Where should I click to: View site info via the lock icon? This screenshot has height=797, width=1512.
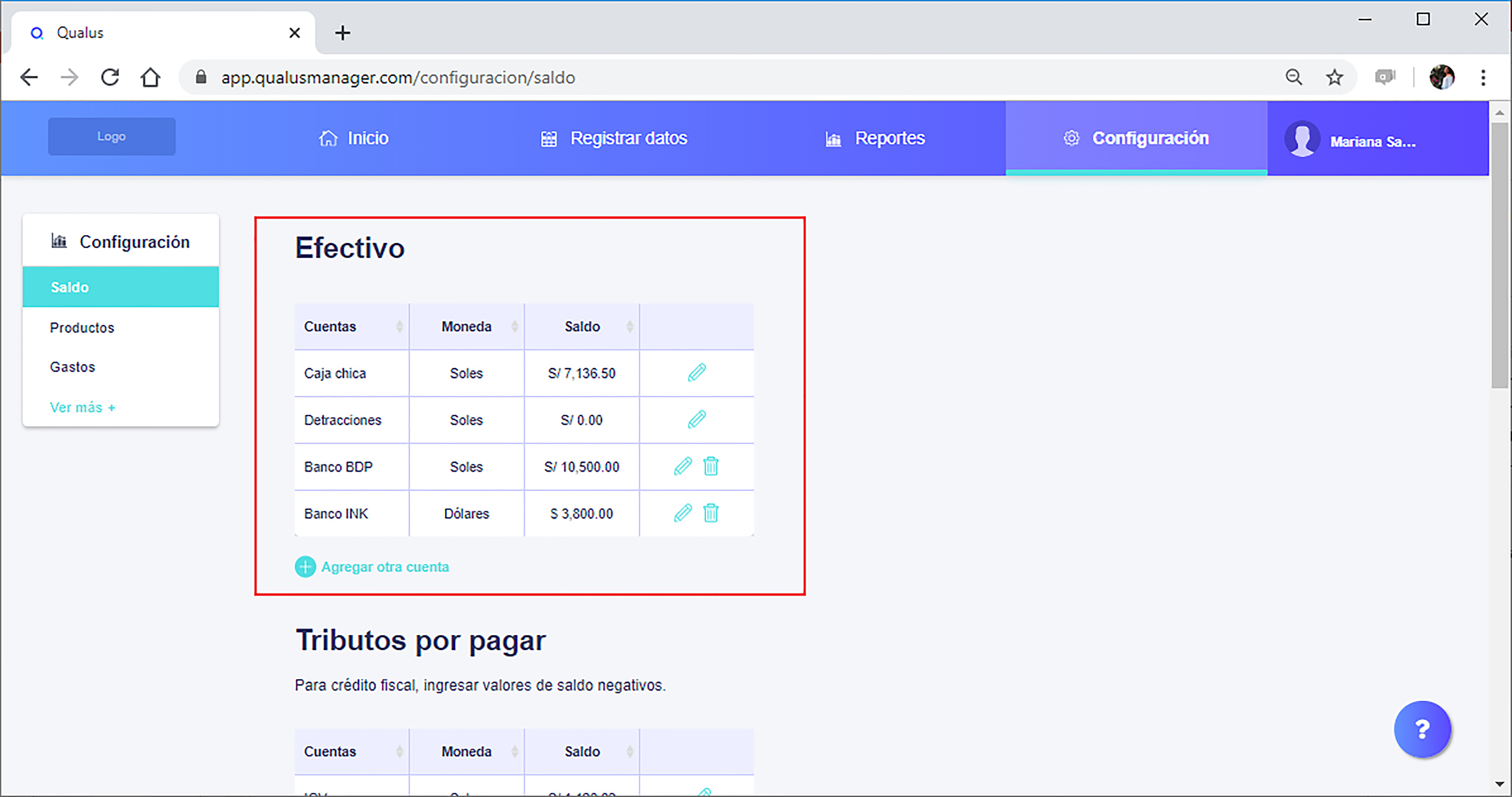[201, 78]
